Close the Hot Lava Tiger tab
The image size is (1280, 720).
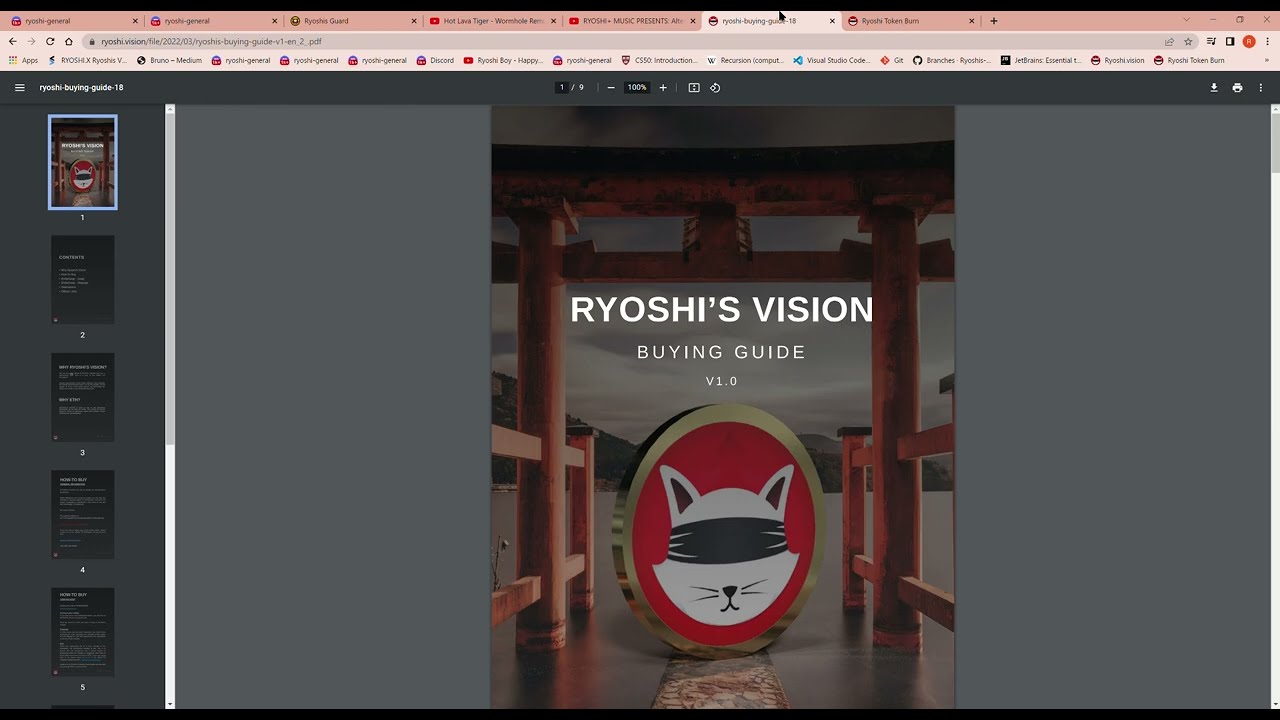(x=553, y=20)
